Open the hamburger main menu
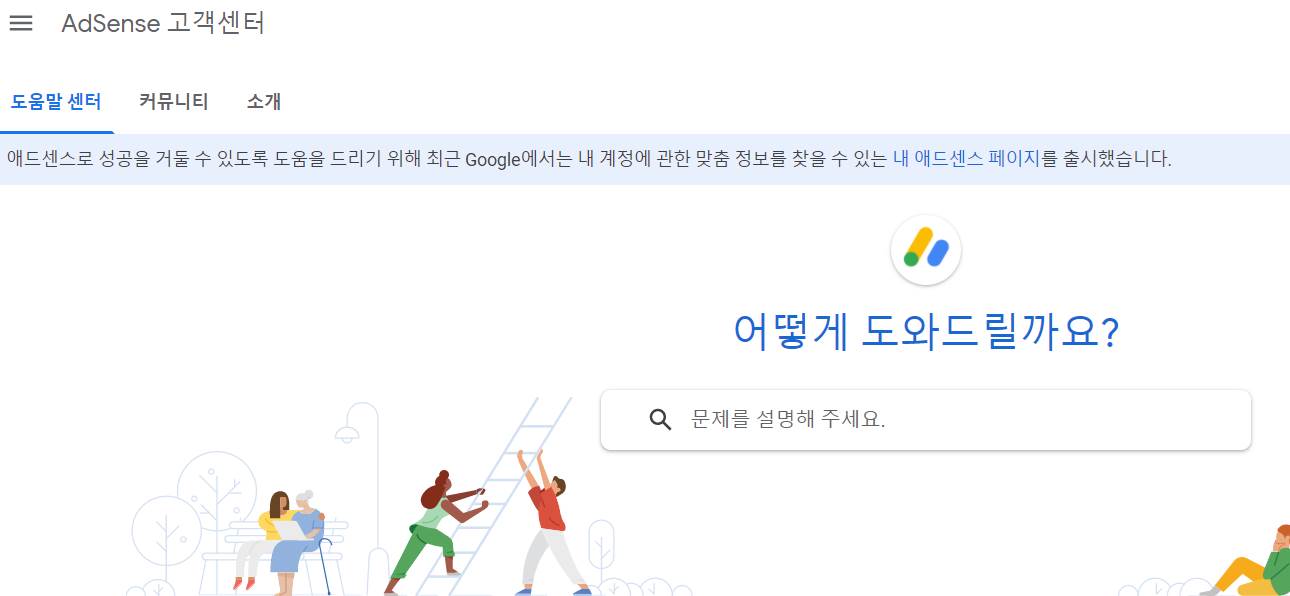This screenshot has width=1290, height=596. (x=21, y=23)
